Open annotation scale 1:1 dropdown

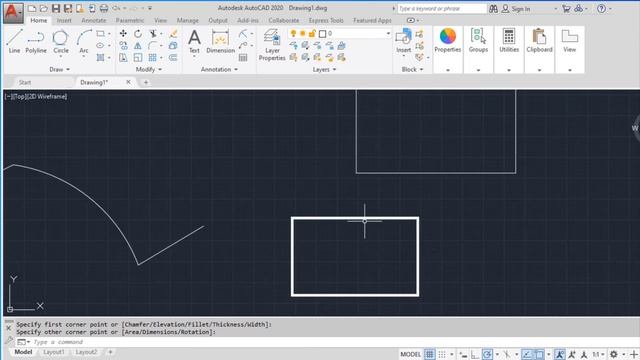pyautogui.click(x=598, y=354)
